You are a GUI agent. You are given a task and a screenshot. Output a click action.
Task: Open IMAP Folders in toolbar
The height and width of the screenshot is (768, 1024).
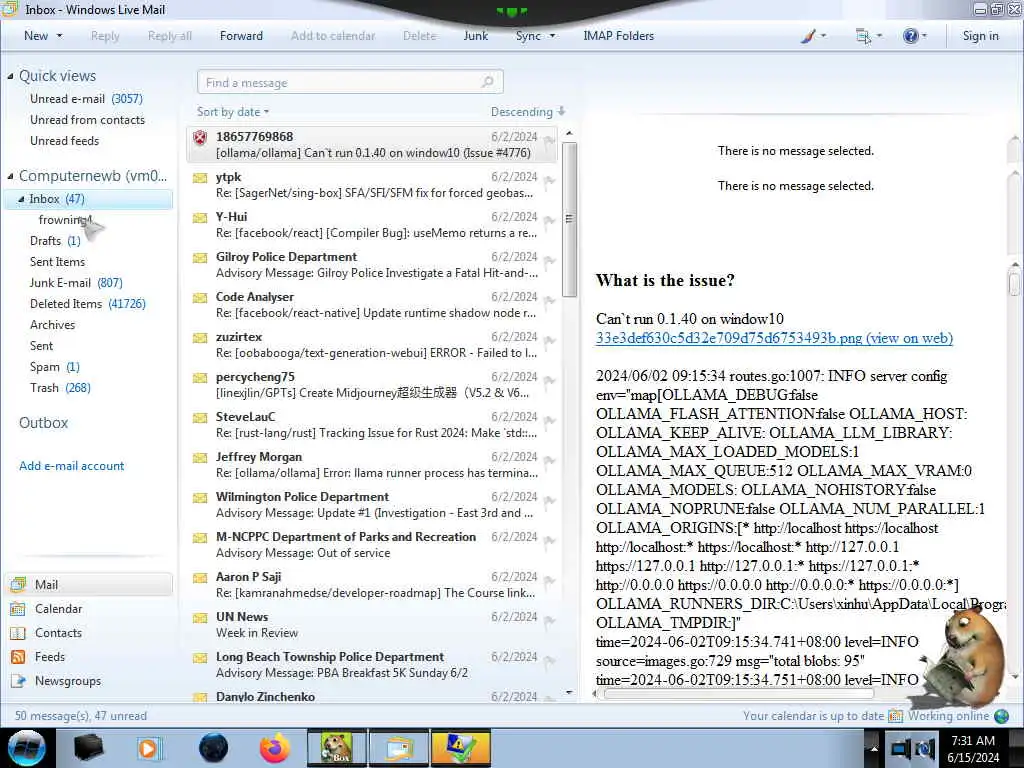pyautogui.click(x=618, y=36)
